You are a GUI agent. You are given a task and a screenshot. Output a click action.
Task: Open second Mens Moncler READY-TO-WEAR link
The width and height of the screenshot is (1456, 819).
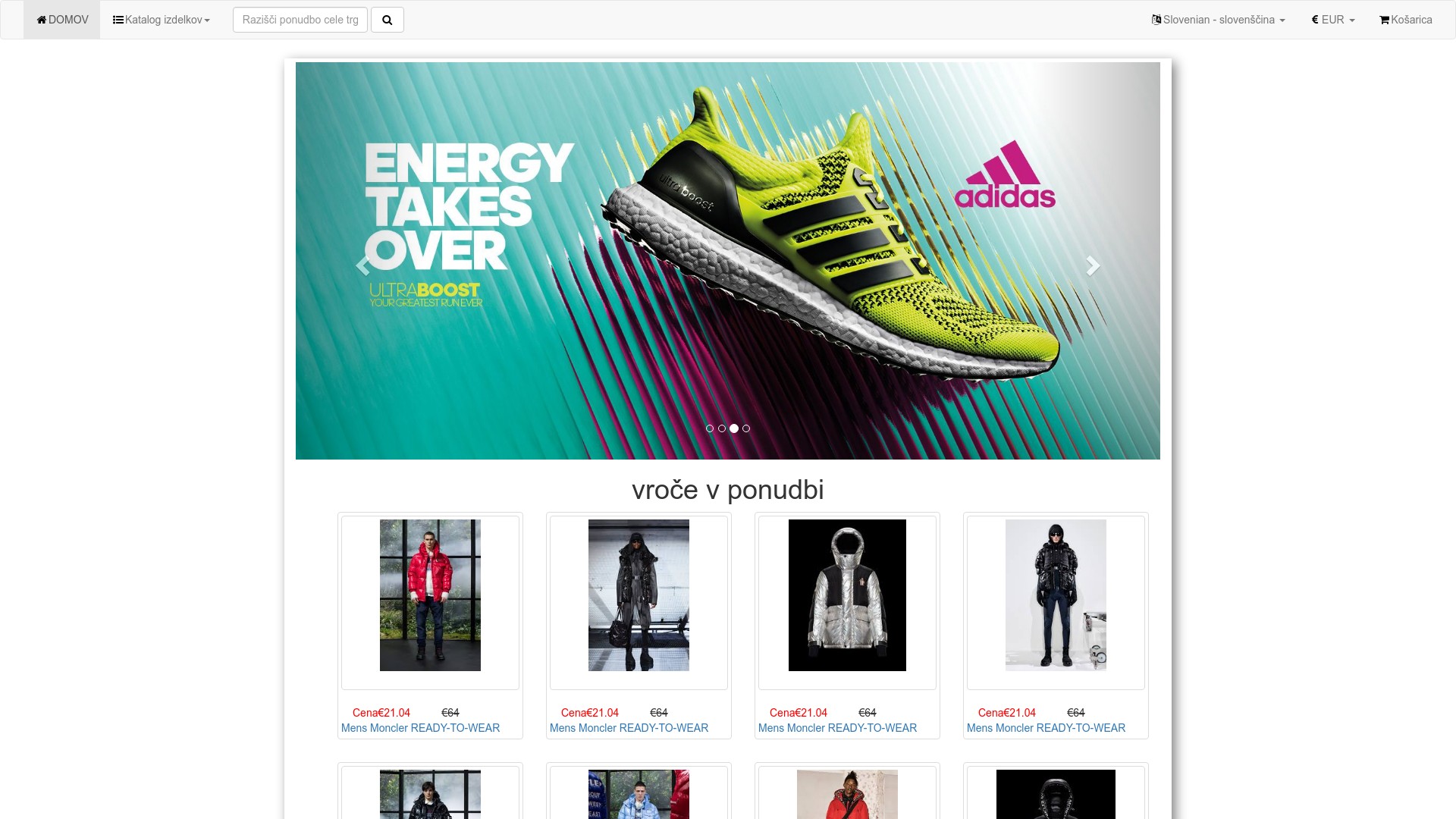[629, 728]
